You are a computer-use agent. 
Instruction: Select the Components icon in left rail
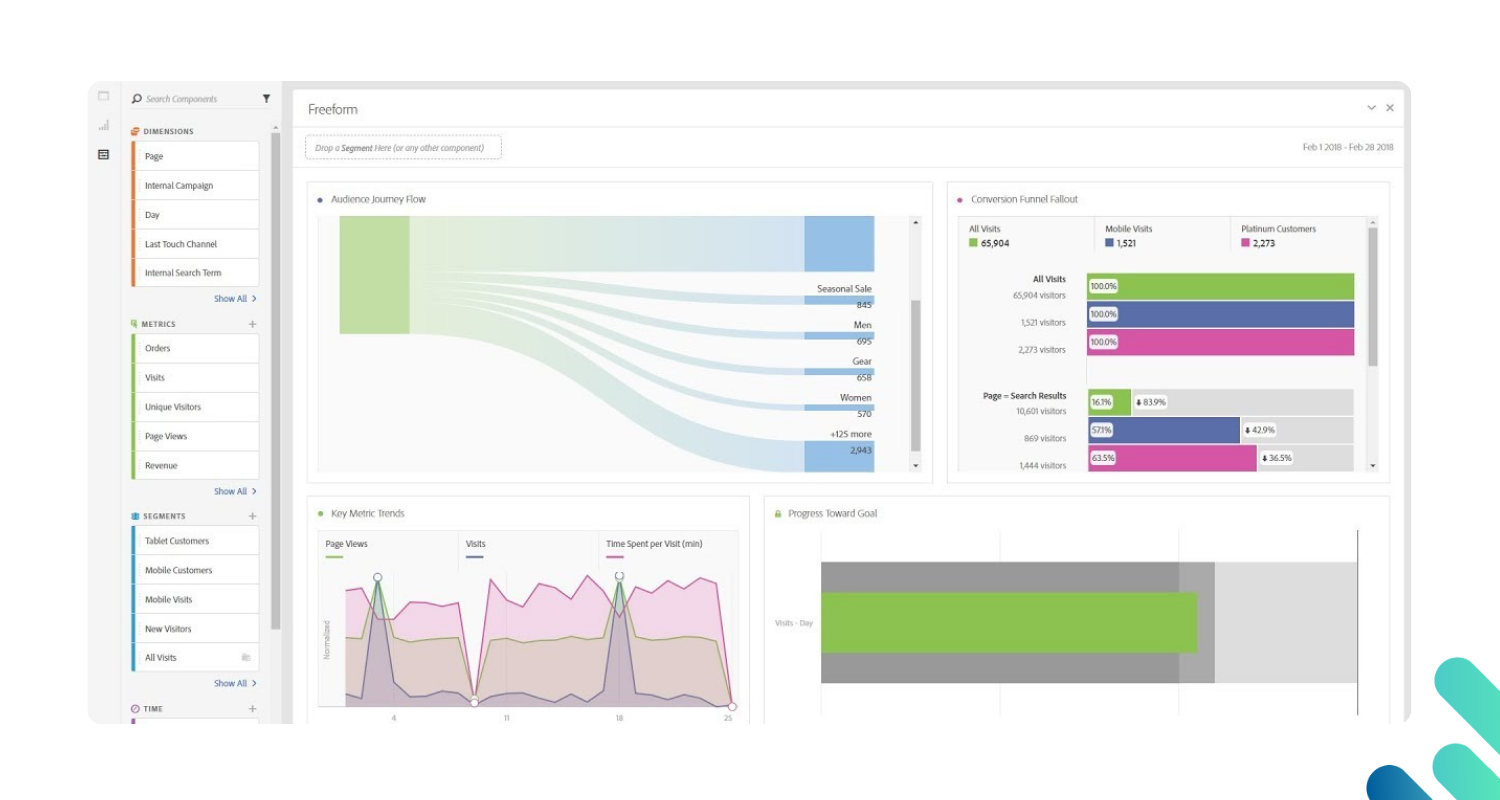tap(103, 154)
